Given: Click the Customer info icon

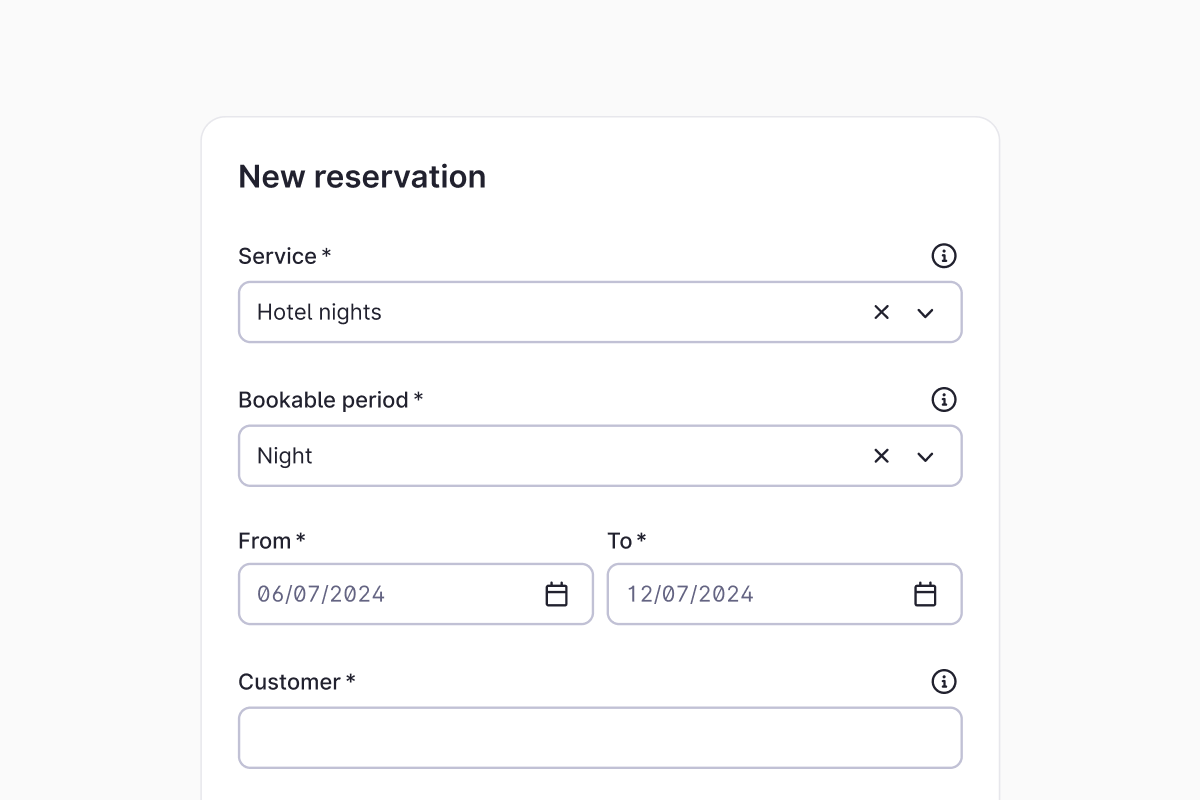Looking at the screenshot, I should coord(943,682).
